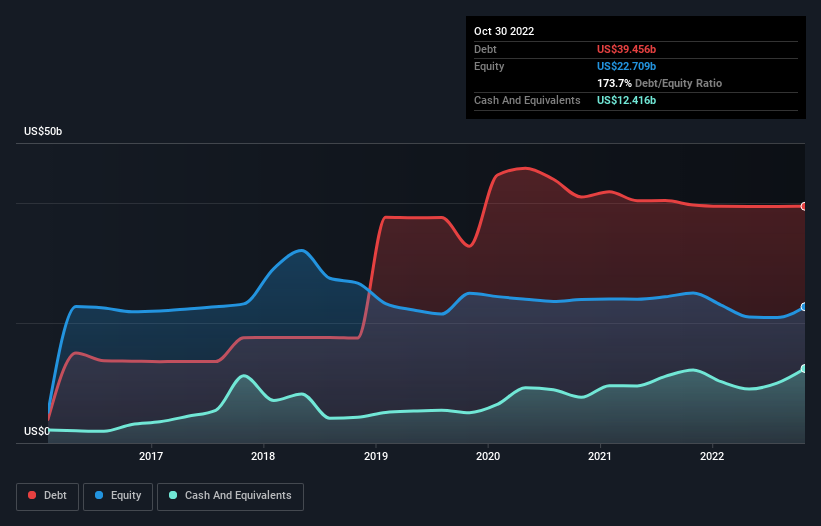821x526 pixels.
Task: Toggle the Debt series legend button
Action: [x=48, y=496]
